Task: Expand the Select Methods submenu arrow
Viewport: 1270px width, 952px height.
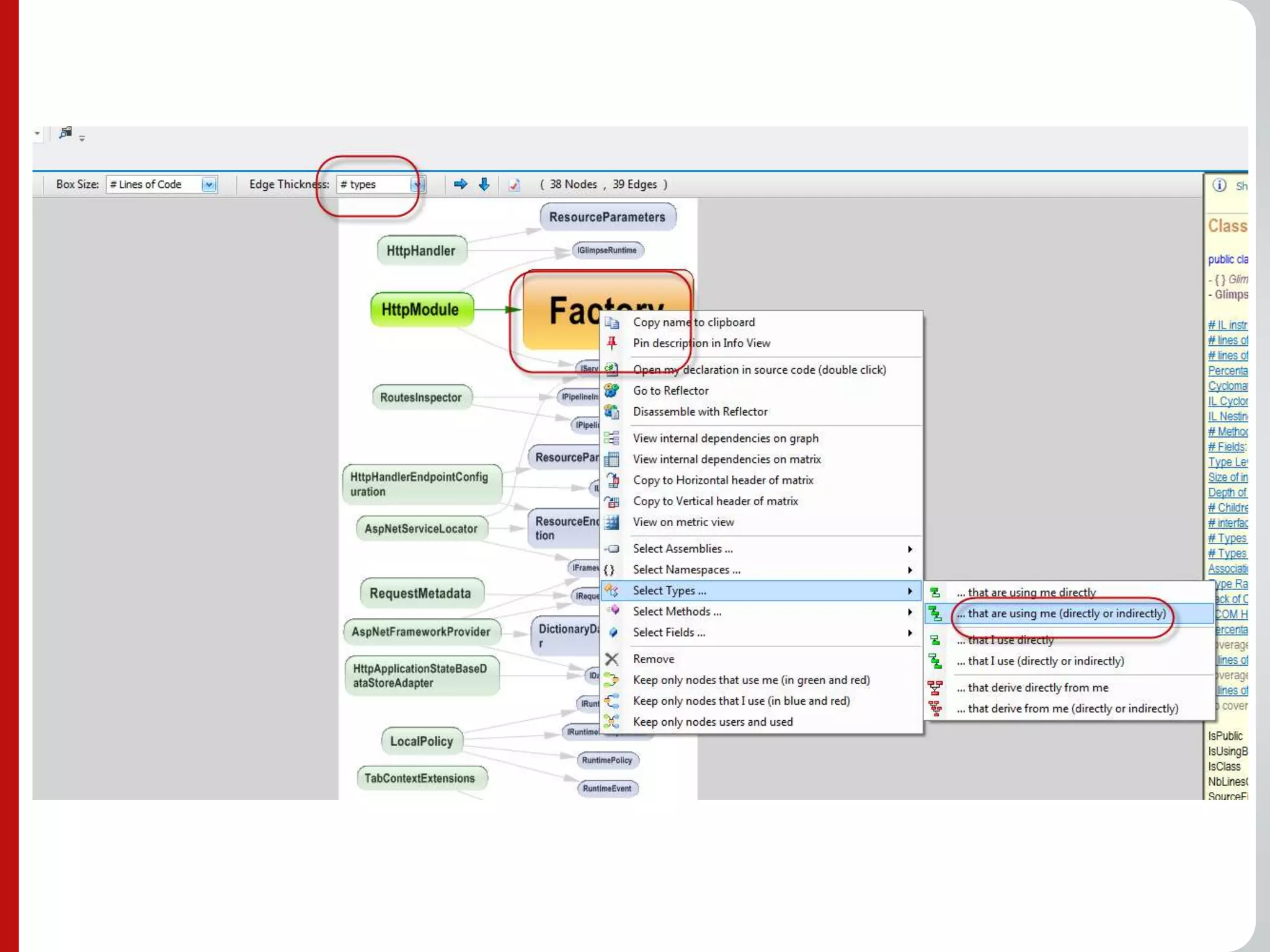Action: [910, 612]
